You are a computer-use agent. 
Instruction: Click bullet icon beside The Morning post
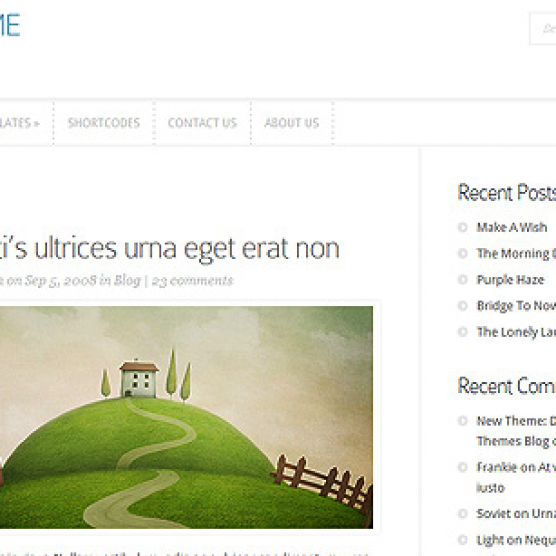463,253
